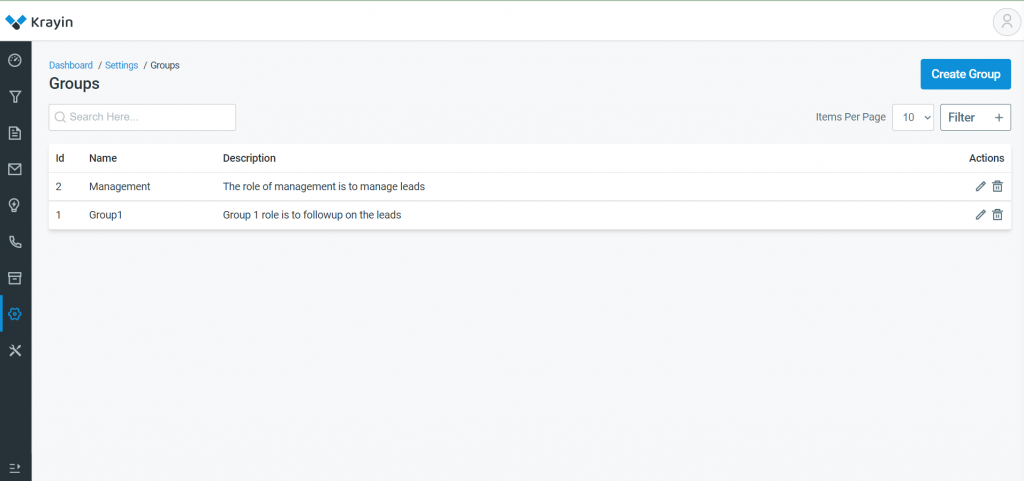Open user profile avatar icon
Viewport: 1024px width, 481px height.
[x=1006, y=22]
